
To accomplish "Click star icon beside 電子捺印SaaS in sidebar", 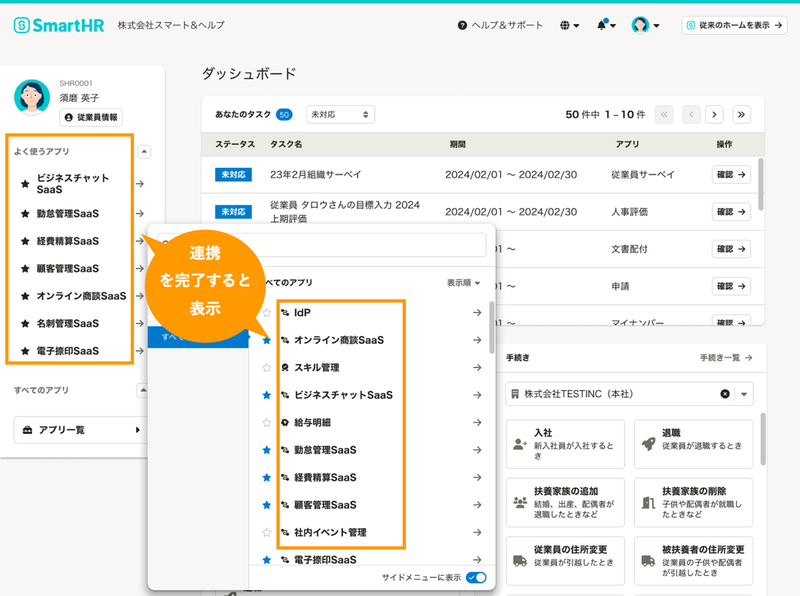I will pyautogui.click(x=25, y=351).
